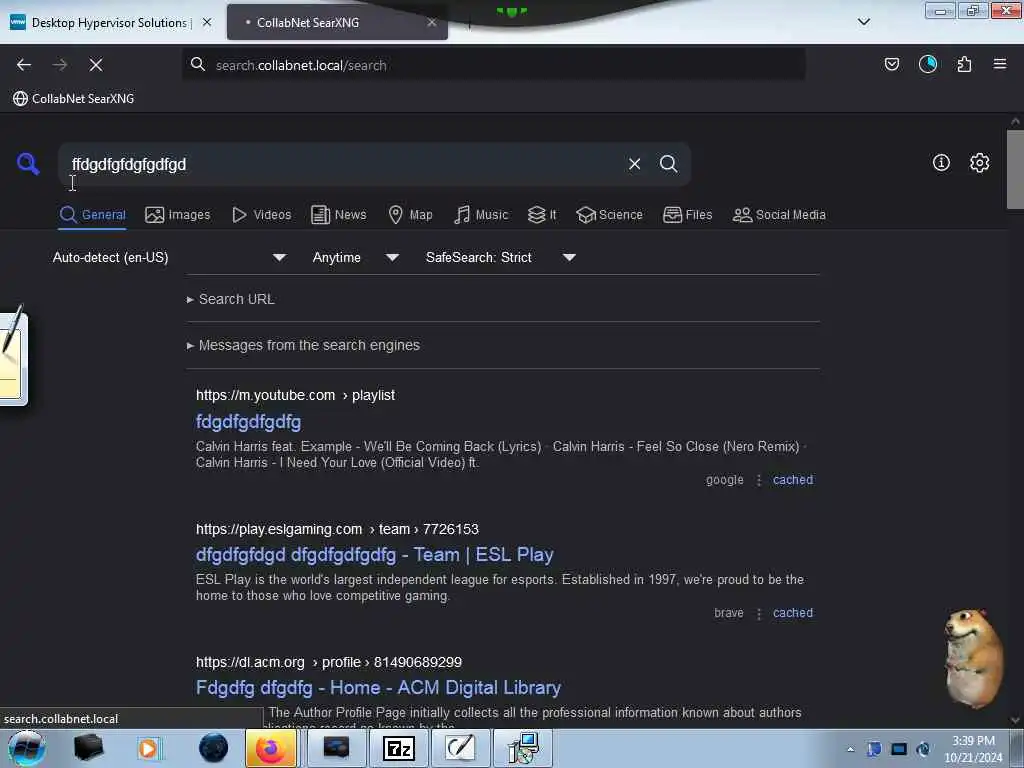
Task: Open the Firefox account avatar icon
Action: 928,64
